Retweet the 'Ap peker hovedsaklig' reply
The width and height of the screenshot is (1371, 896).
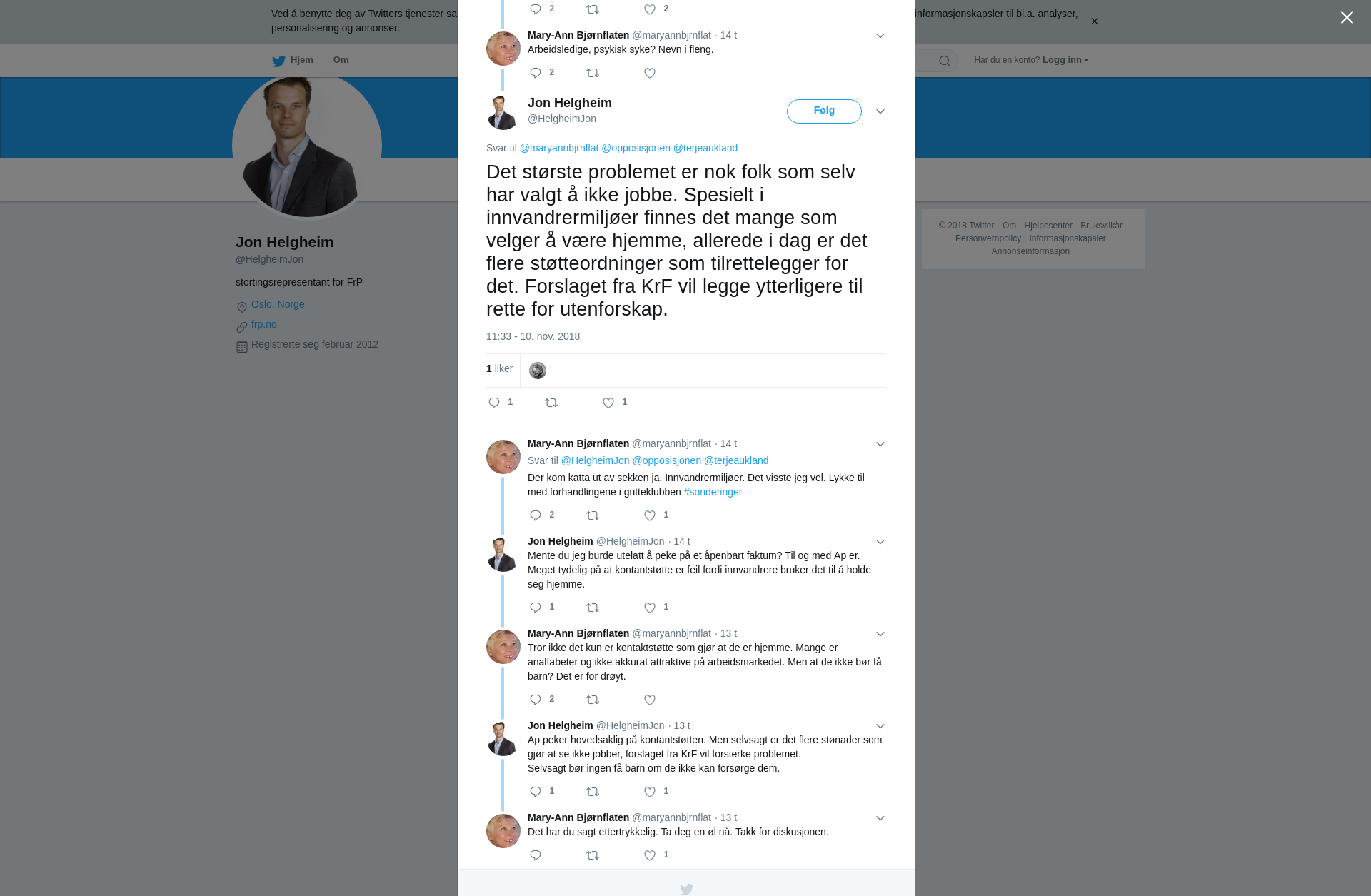pos(593,792)
